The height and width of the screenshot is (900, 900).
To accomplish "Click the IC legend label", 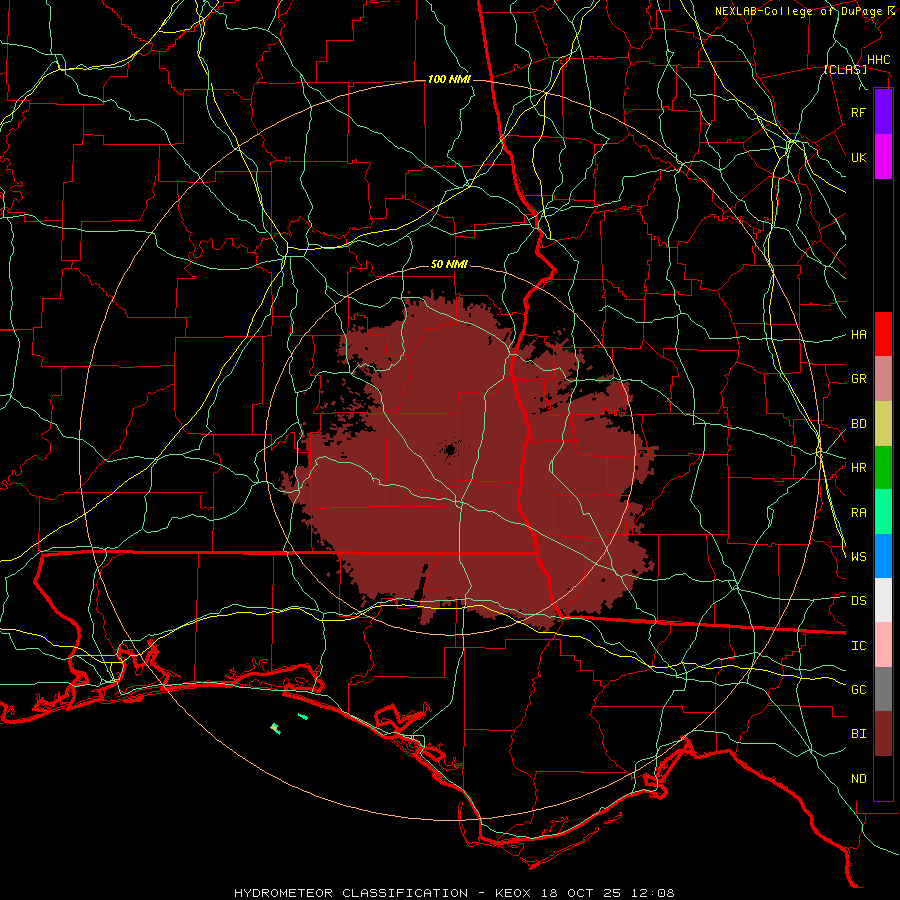I will tap(858, 646).
